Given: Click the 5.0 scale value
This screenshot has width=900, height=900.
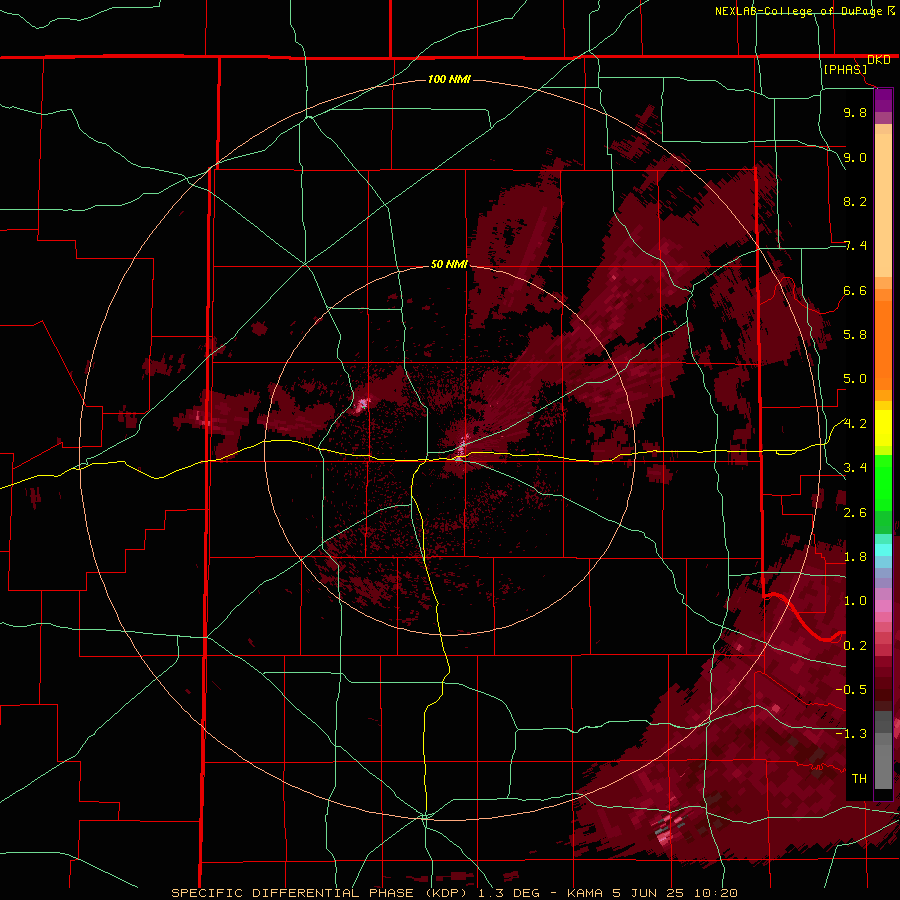Looking at the screenshot, I should 855,379.
